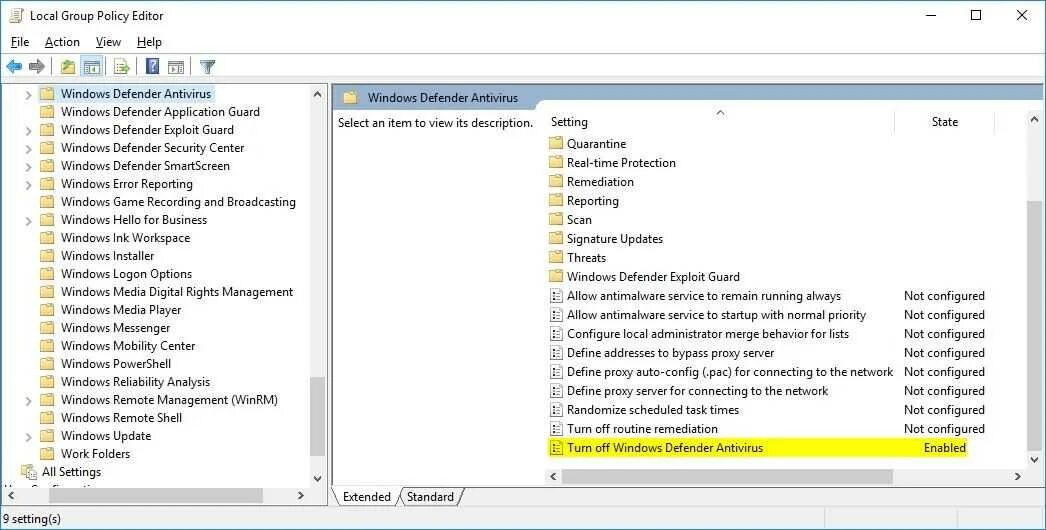The height and width of the screenshot is (530, 1046).
Task: Expand the Windows Error Reporting node
Action: tap(28, 185)
